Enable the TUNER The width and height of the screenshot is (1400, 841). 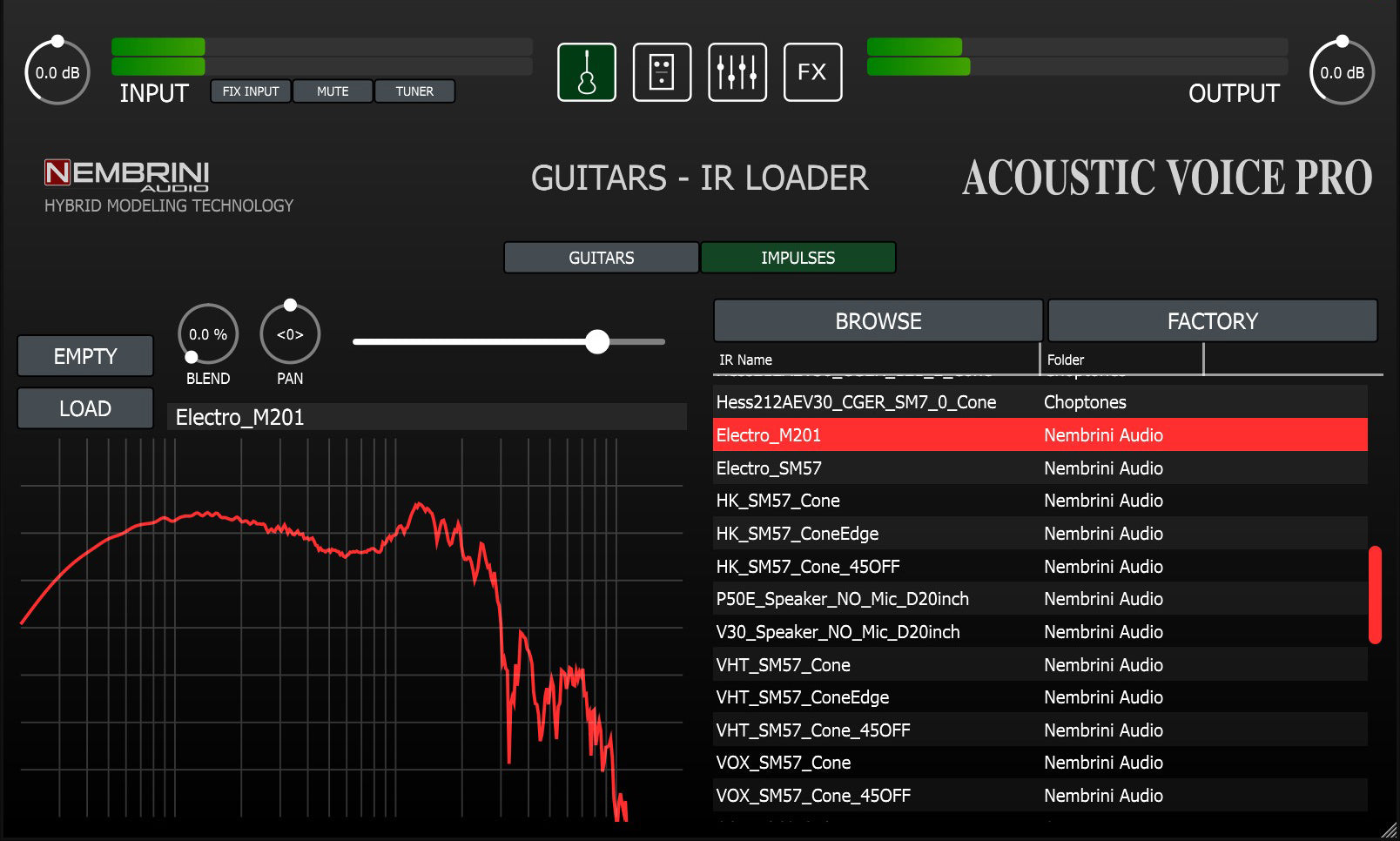point(414,91)
